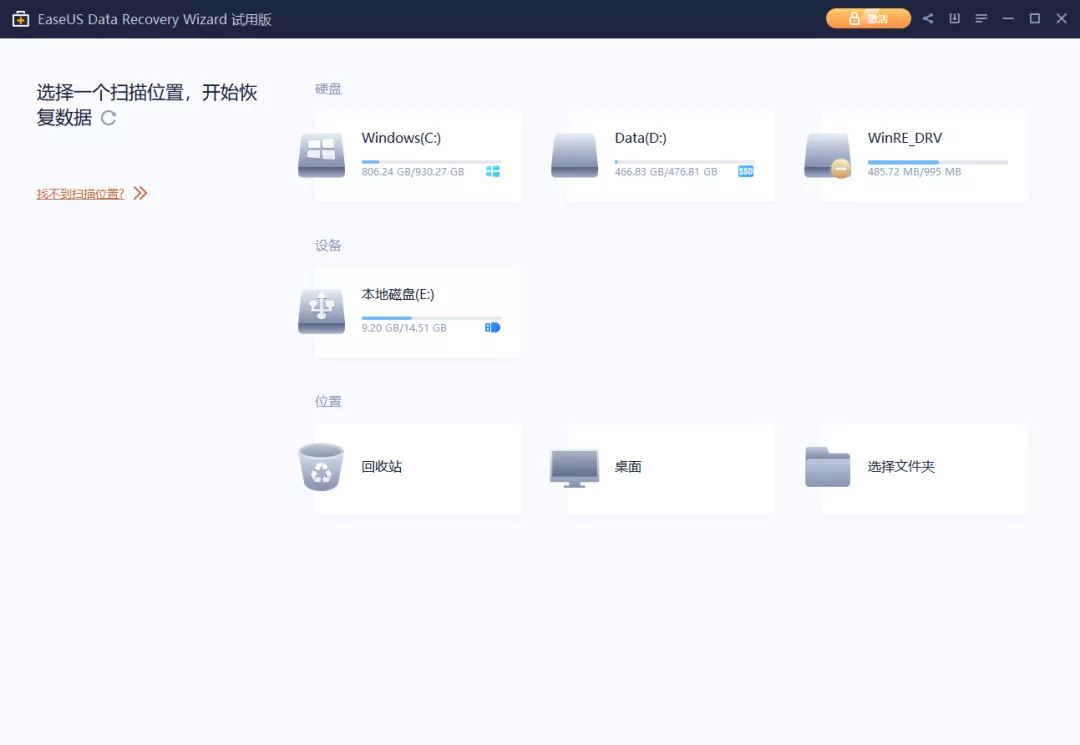Click the 设备 section header
Viewport: 1080px width, 745px height.
328,245
